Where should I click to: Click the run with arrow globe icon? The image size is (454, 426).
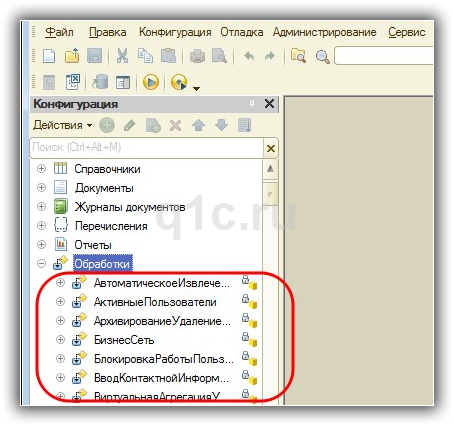point(179,82)
